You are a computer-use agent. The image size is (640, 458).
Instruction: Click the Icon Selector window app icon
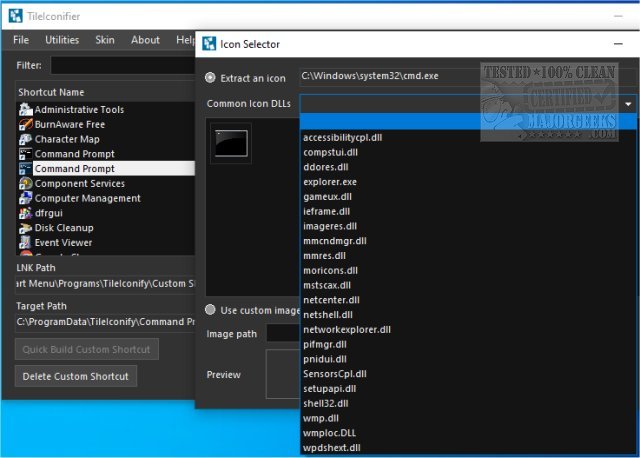(209, 44)
